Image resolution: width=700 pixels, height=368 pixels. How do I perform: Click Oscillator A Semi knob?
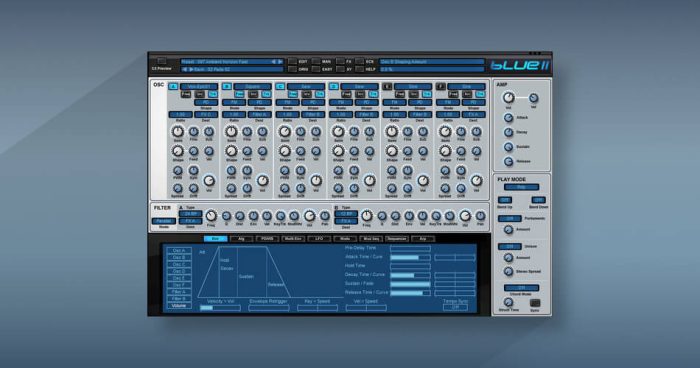[178, 131]
